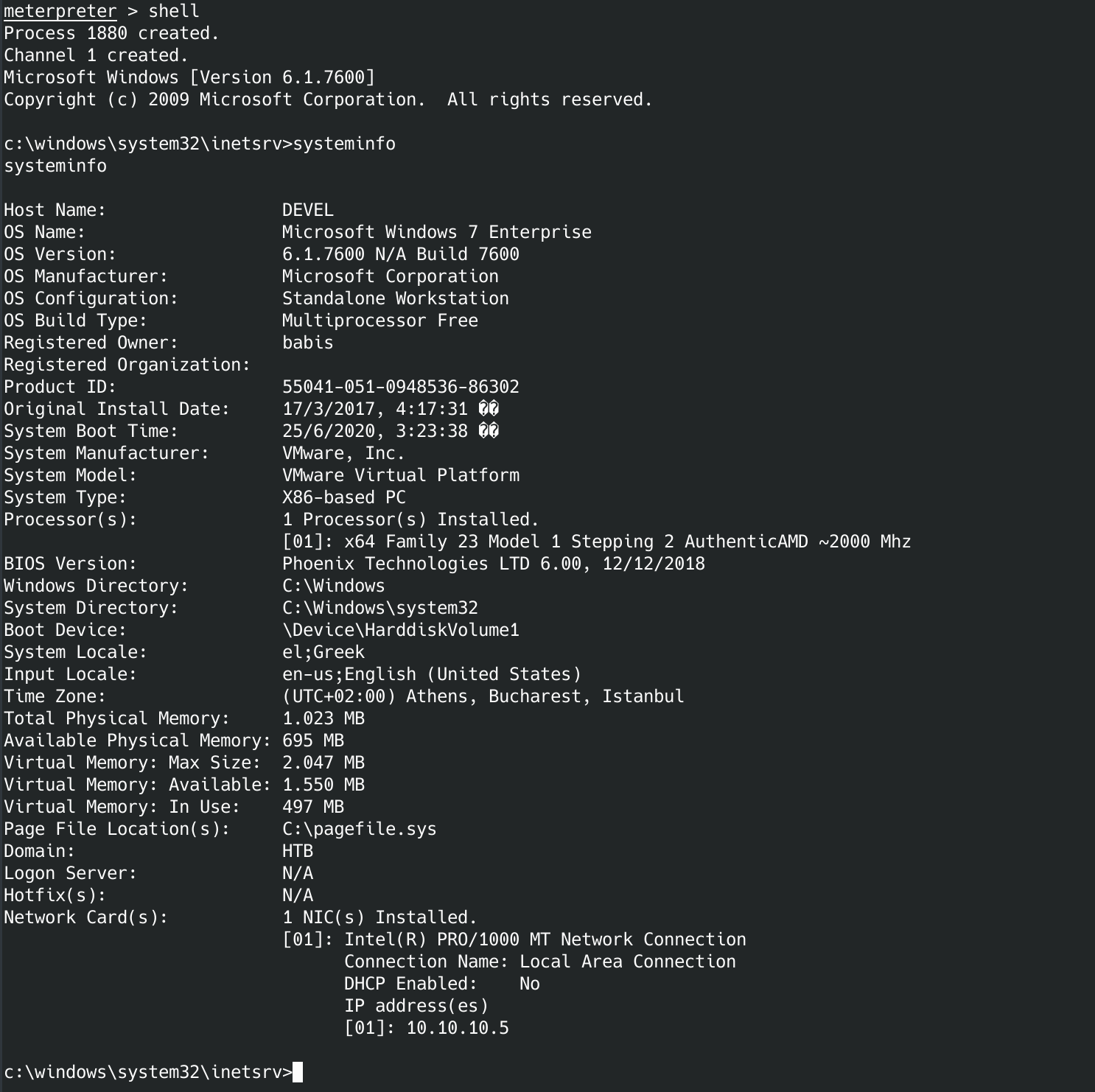Click the underlined meterpreter prompt text

tap(60, 12)
